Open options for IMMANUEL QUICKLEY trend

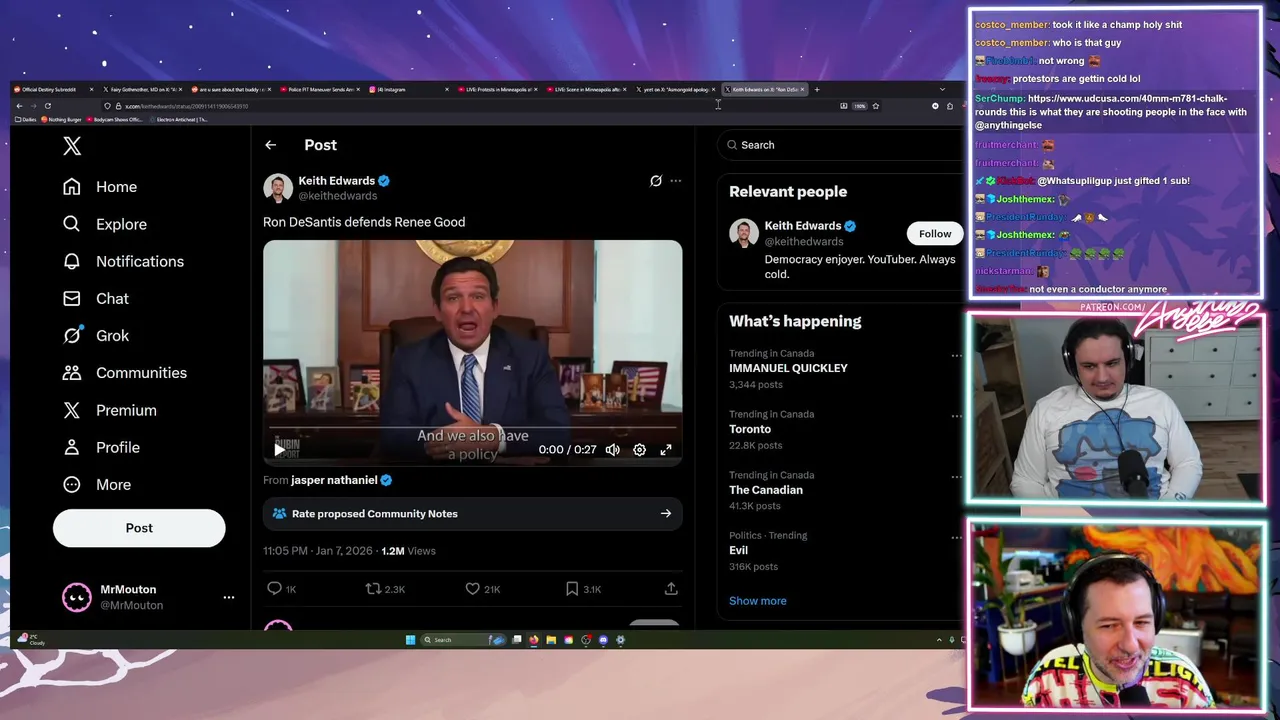click(956, 355)
